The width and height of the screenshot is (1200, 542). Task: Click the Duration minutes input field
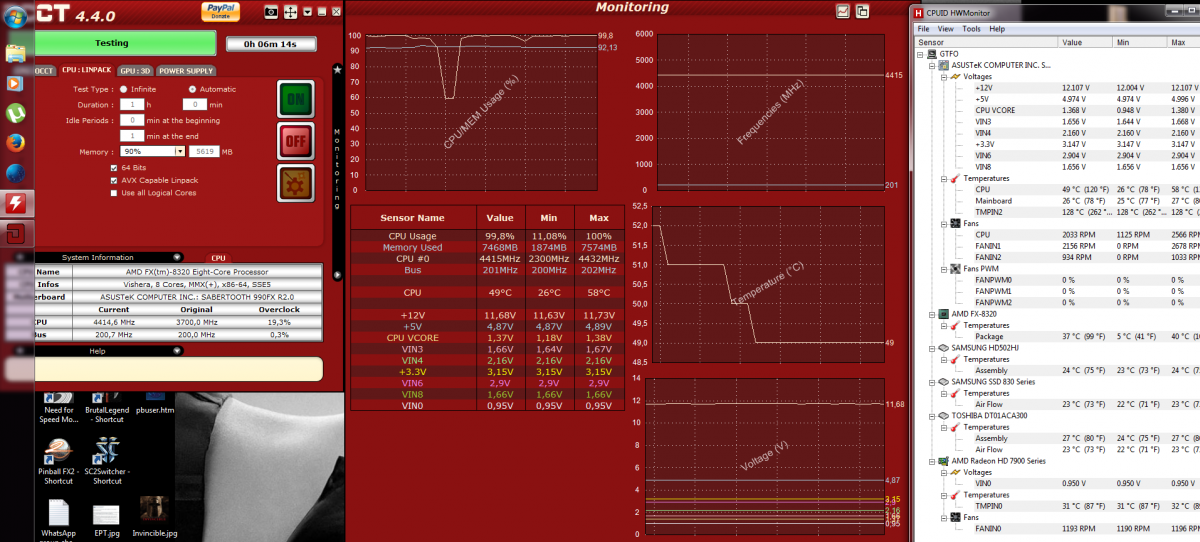pos(195,104)
